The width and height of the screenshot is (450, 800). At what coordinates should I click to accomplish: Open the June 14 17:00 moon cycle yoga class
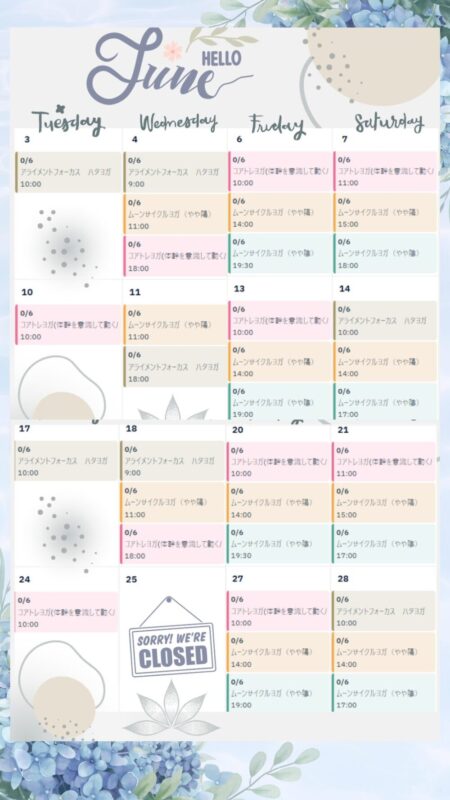[x=386, y=402]
